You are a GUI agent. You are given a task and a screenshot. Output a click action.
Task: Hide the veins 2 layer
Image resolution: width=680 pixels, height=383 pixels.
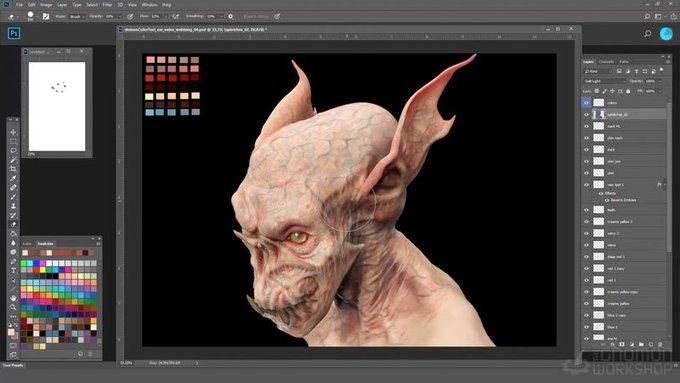tap(586, 233)
